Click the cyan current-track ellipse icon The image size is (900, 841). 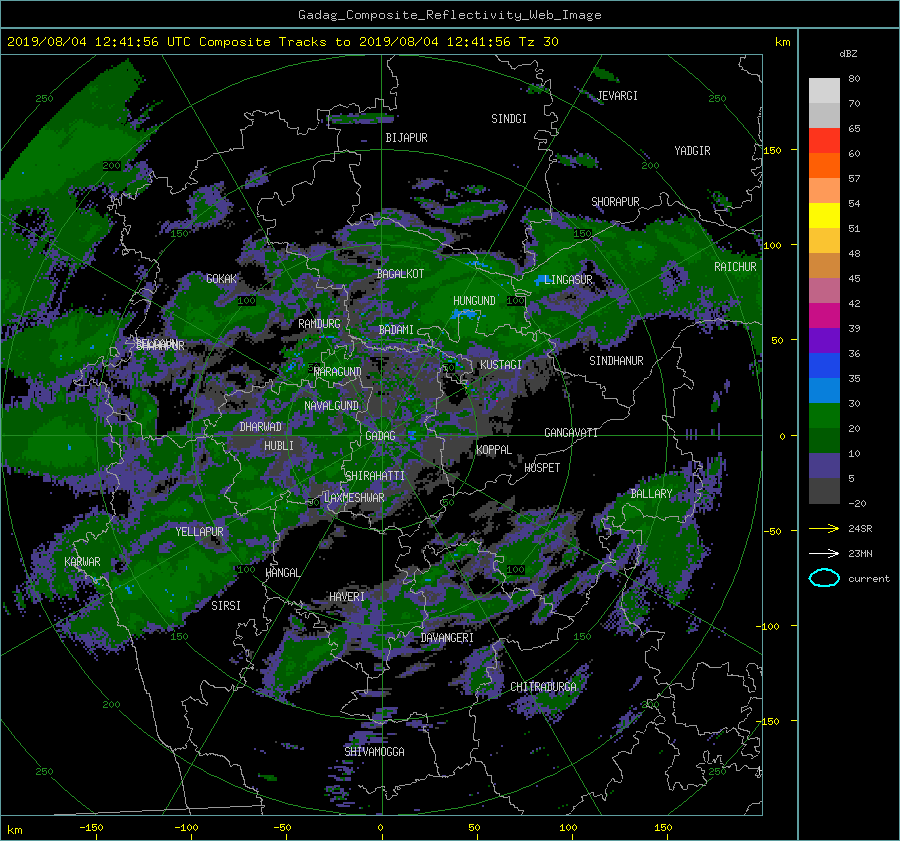tap(824, 578)
